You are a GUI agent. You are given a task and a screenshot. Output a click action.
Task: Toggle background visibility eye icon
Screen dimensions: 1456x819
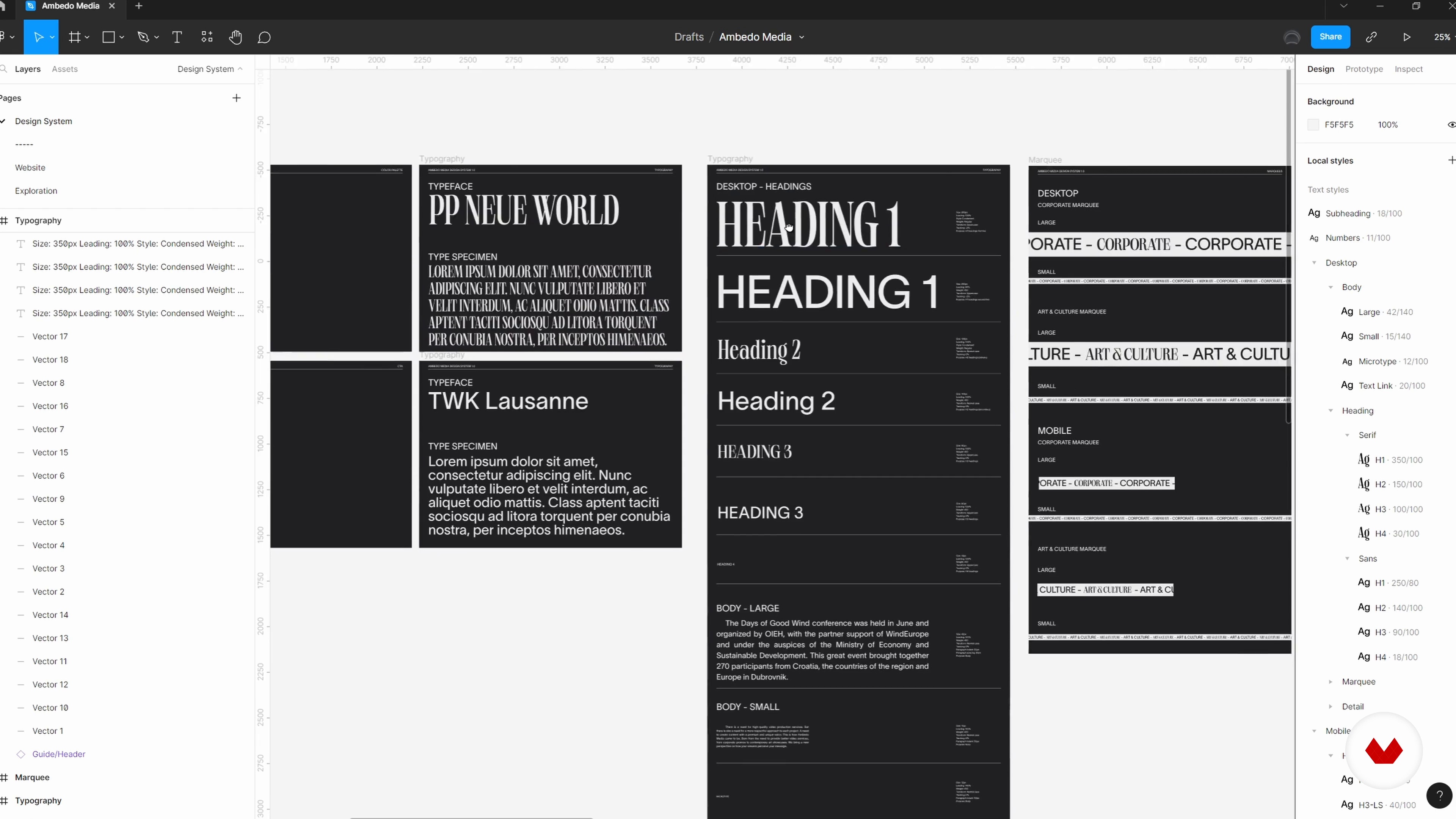coord(1451,124)
